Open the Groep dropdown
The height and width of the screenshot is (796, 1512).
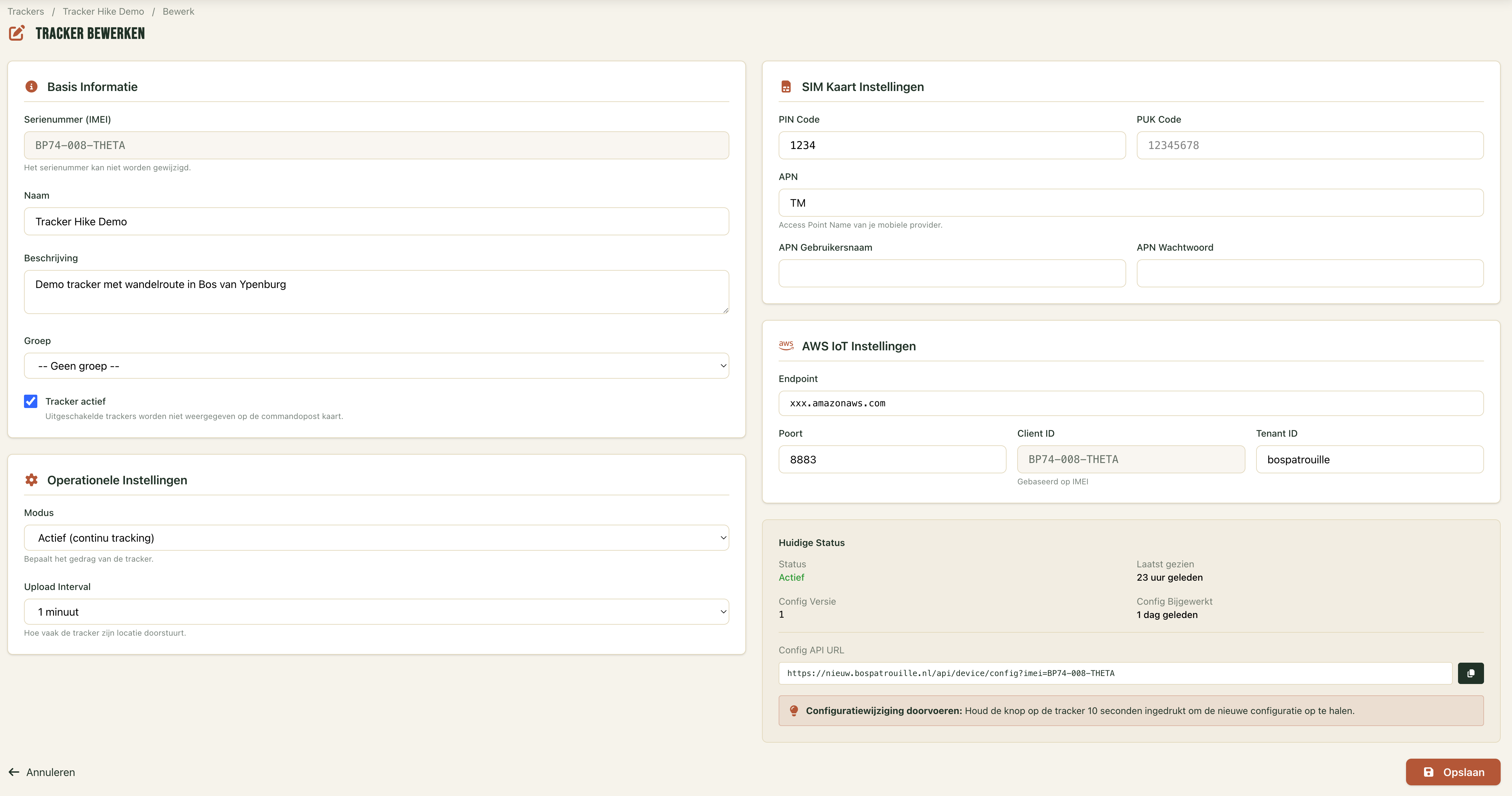click(x=376, y=366)
